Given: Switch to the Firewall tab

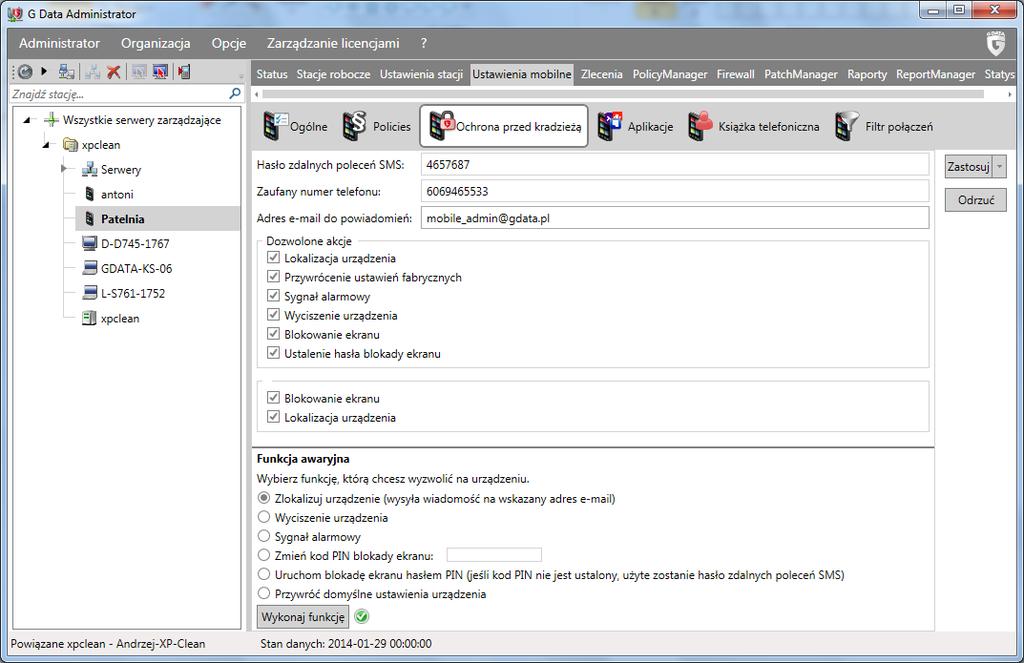Looking at the screenshot, I should pos(735,74).
